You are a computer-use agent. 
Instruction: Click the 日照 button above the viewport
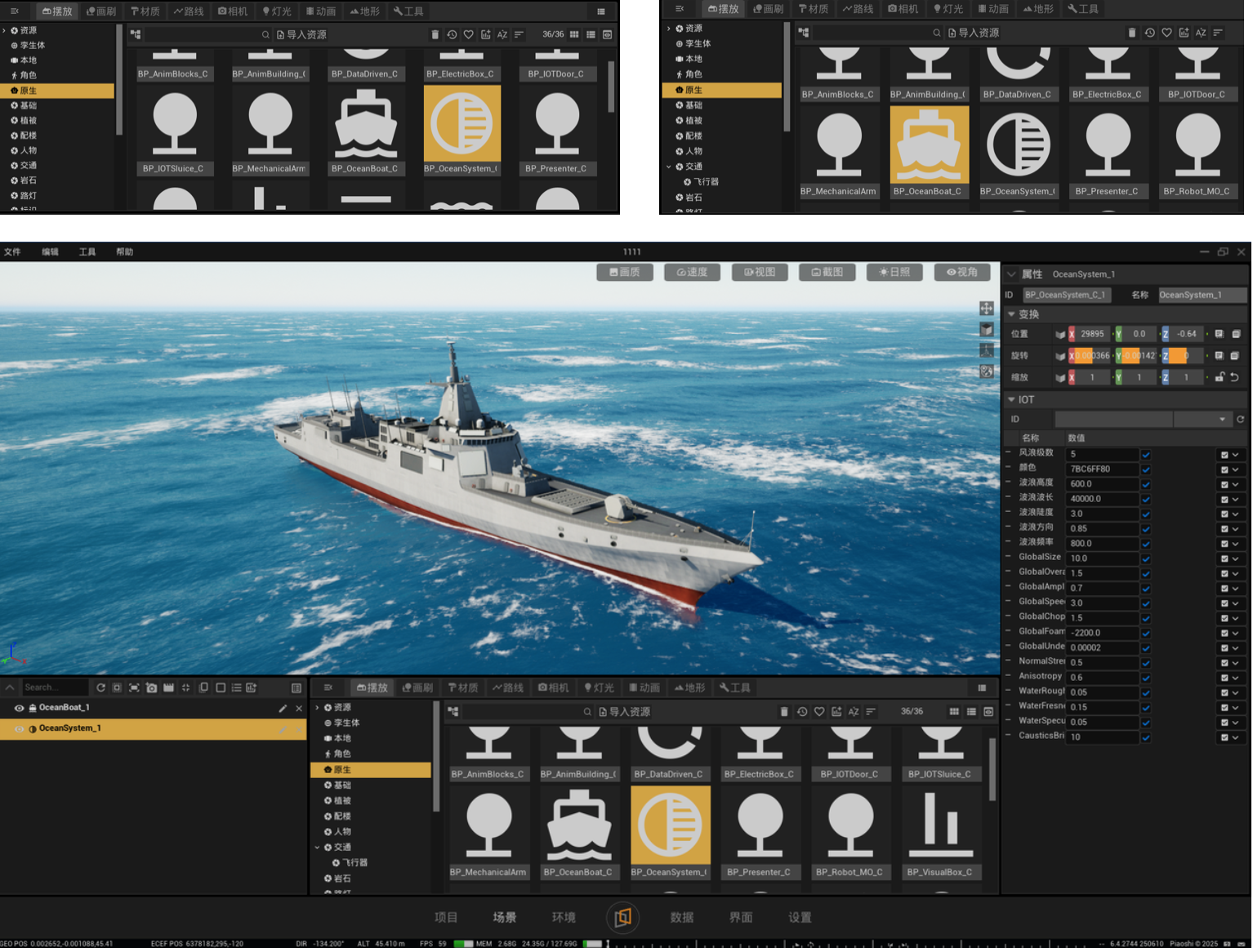click(894, 272)
